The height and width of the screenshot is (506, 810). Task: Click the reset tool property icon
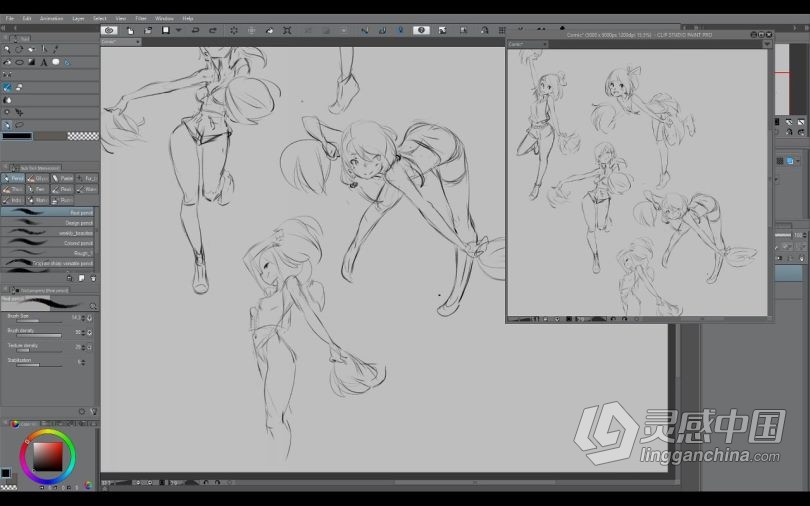[82, 412]
